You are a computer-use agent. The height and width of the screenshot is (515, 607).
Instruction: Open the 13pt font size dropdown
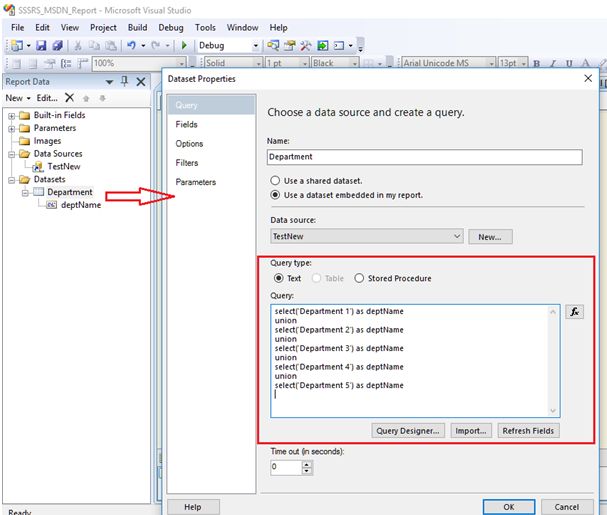(524, 64)
